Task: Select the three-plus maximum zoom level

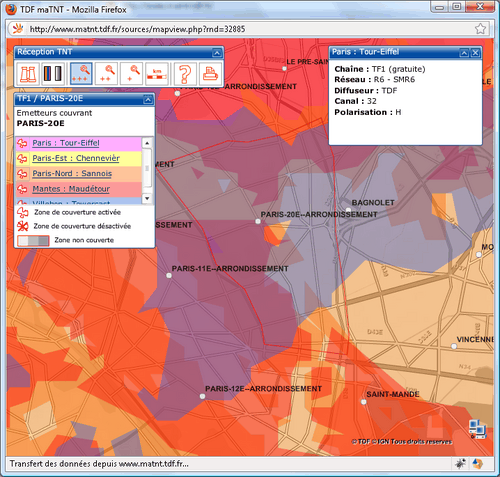Action: (81, 73)
